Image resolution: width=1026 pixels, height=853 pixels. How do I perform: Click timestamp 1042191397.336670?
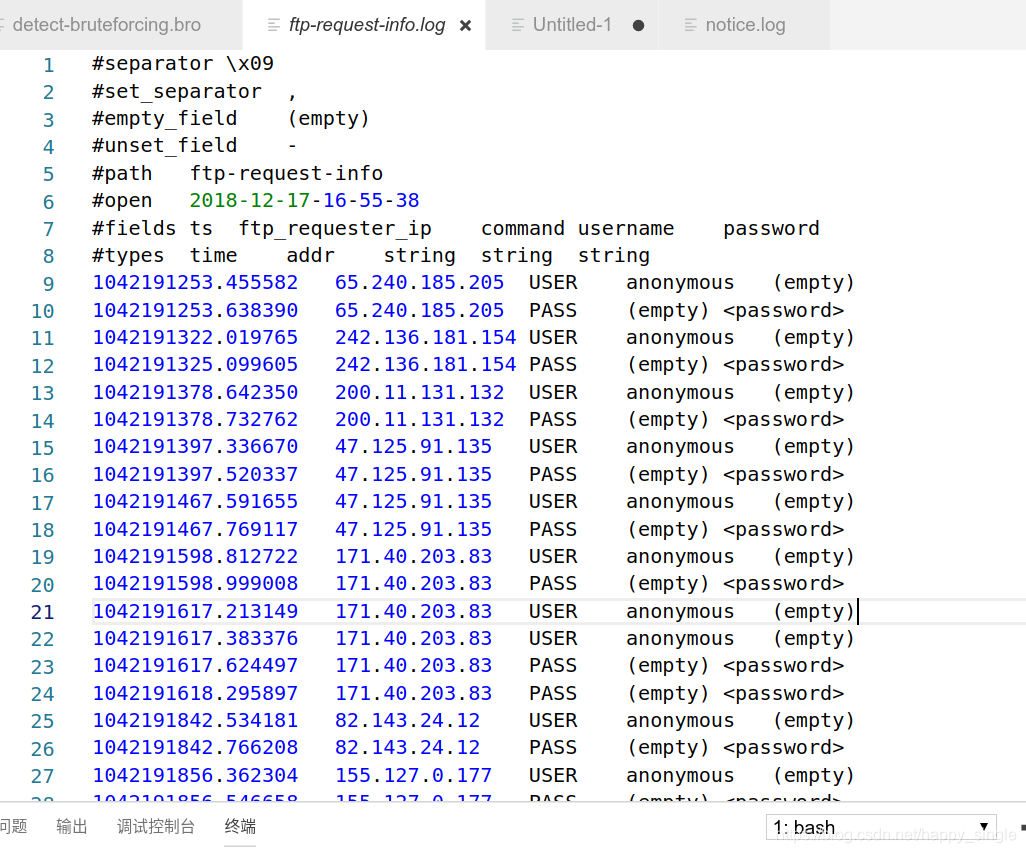pyautogui.click(x=195, y=447)
